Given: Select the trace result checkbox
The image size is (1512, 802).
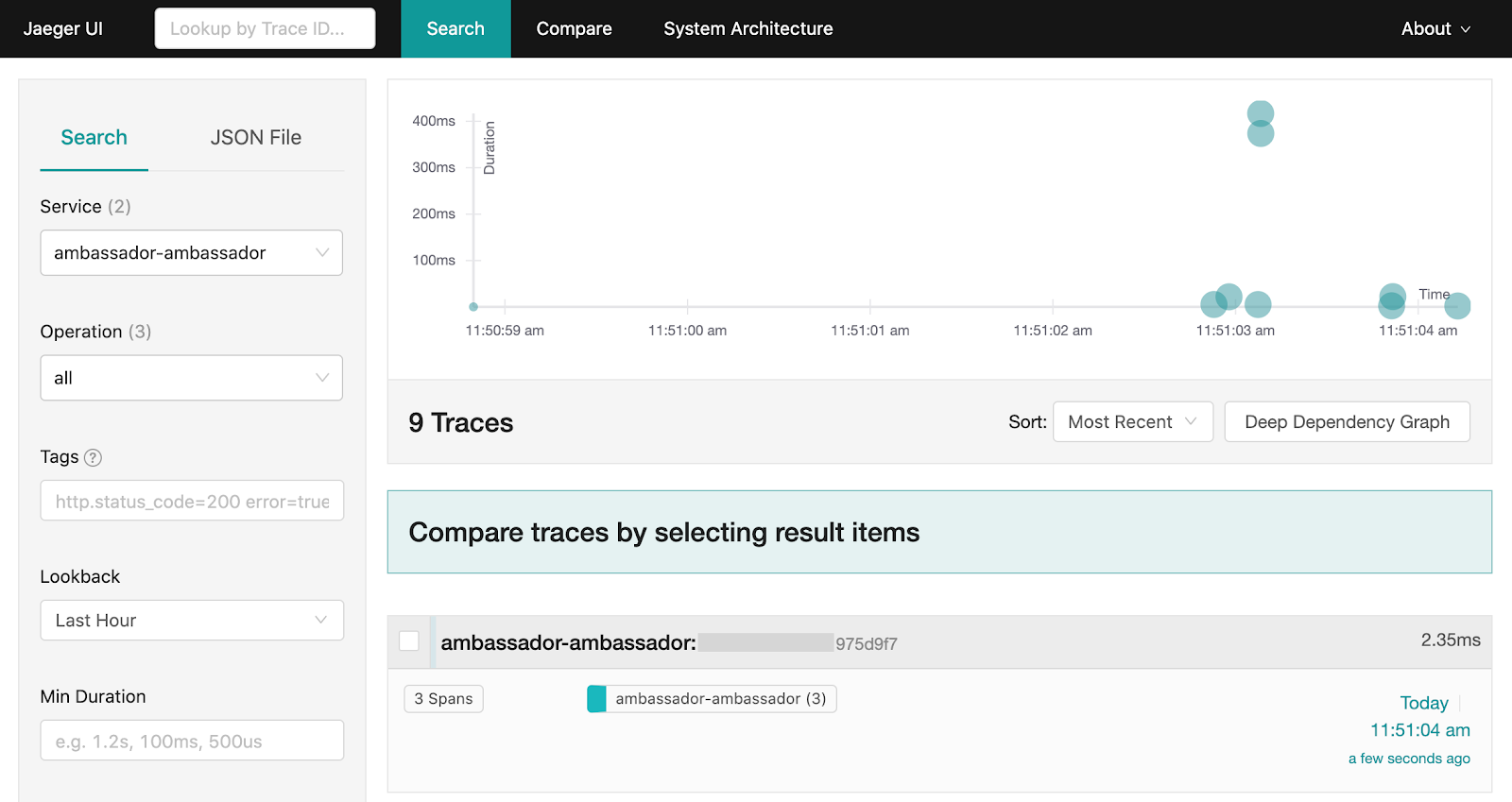Looking at the screenshot, I should click(409, 640).
